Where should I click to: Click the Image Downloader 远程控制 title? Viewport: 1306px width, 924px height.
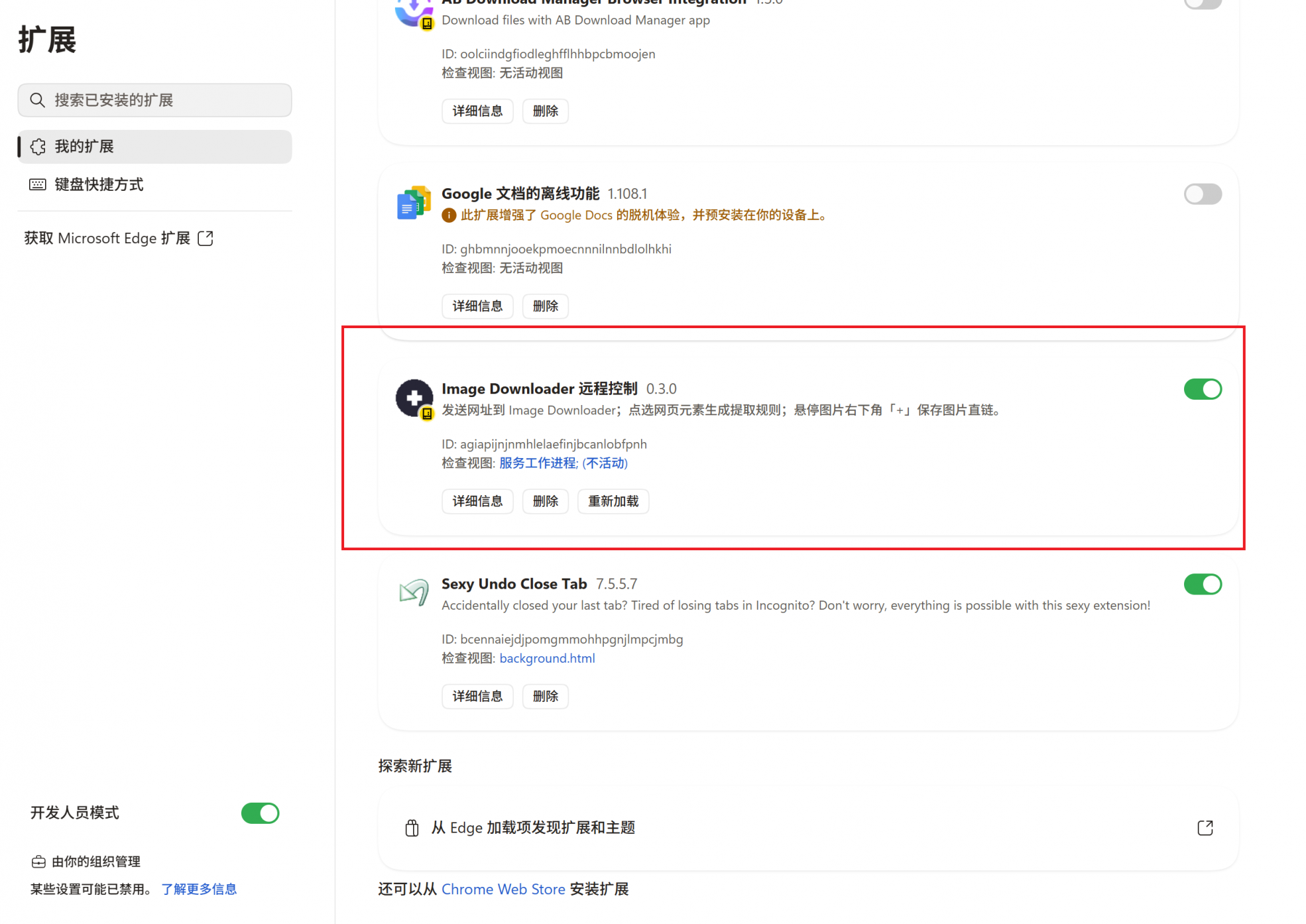tap(540, 389)
